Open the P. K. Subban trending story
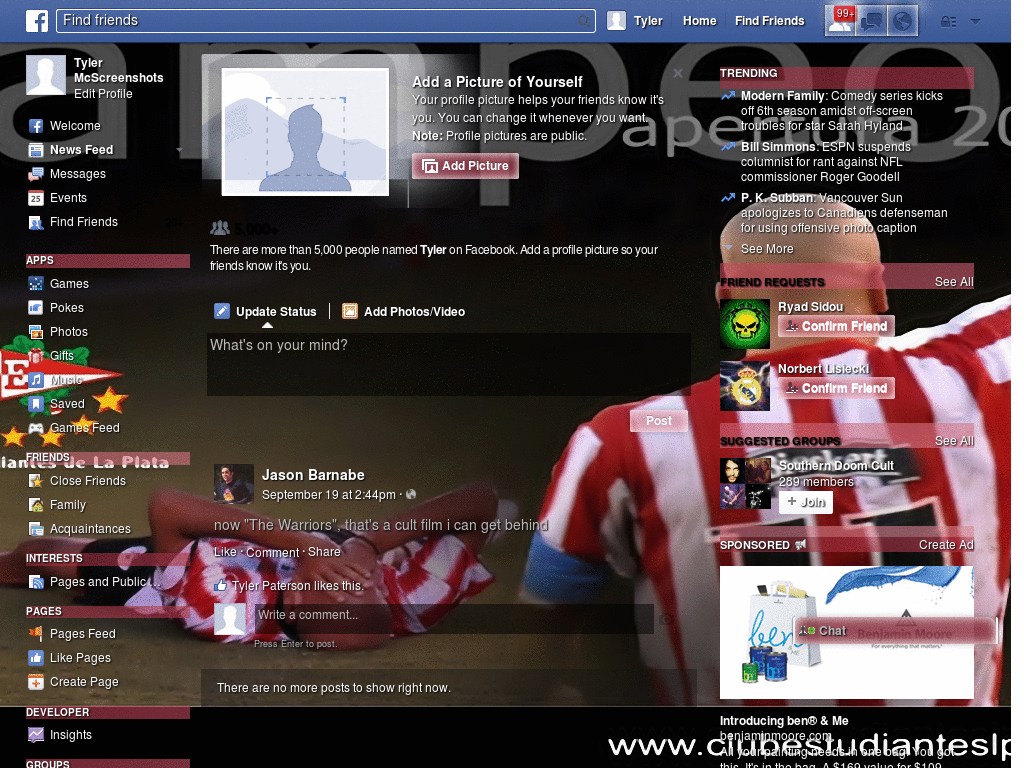This screenshot has height=768, width=1024. click(x=844, y=213)
